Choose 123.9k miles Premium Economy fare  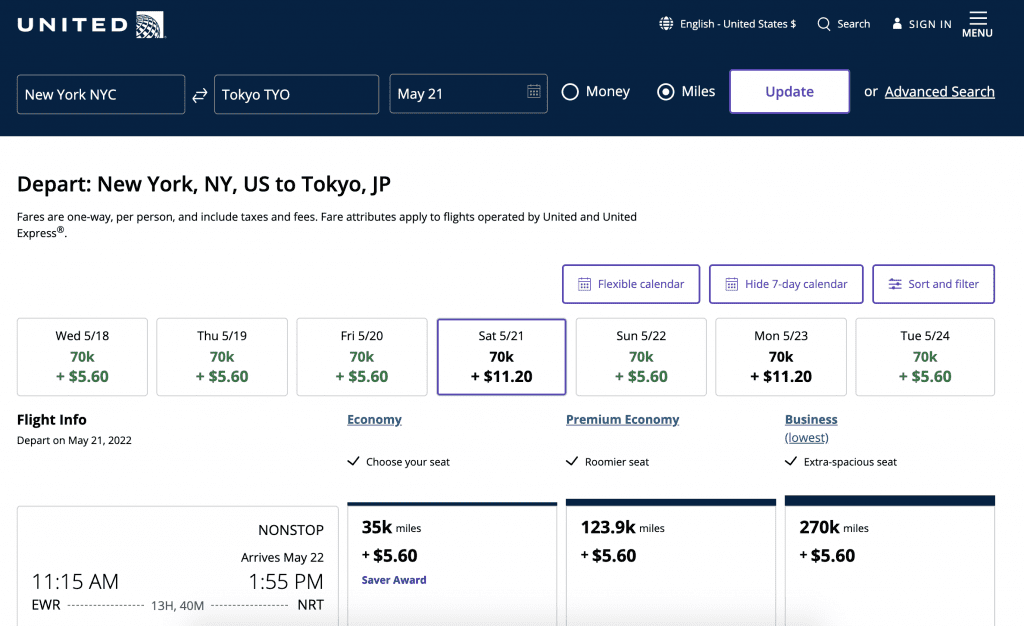click(671, 563)
